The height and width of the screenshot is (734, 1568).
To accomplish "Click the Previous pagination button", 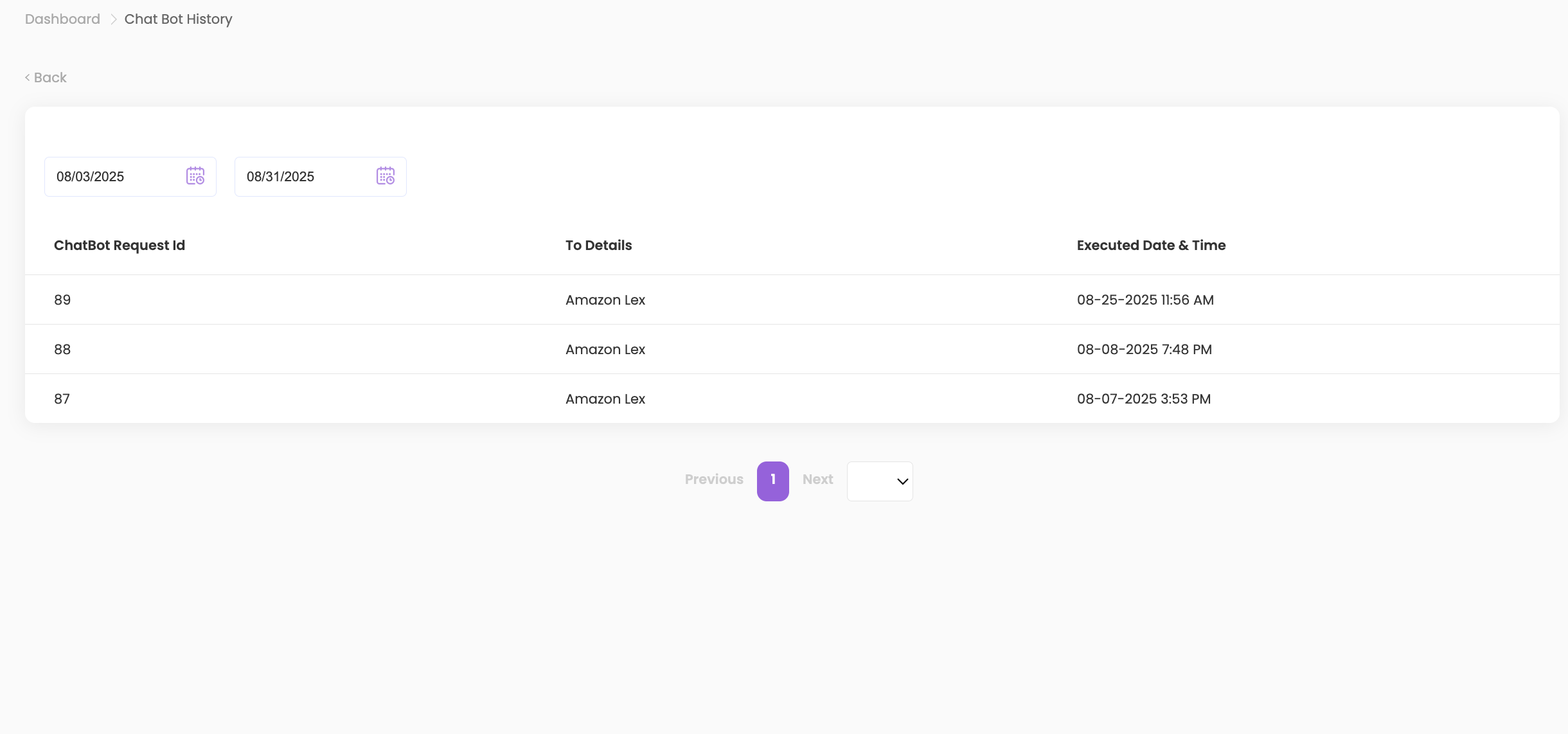I will pyautogui.click(x=713, y=479).
